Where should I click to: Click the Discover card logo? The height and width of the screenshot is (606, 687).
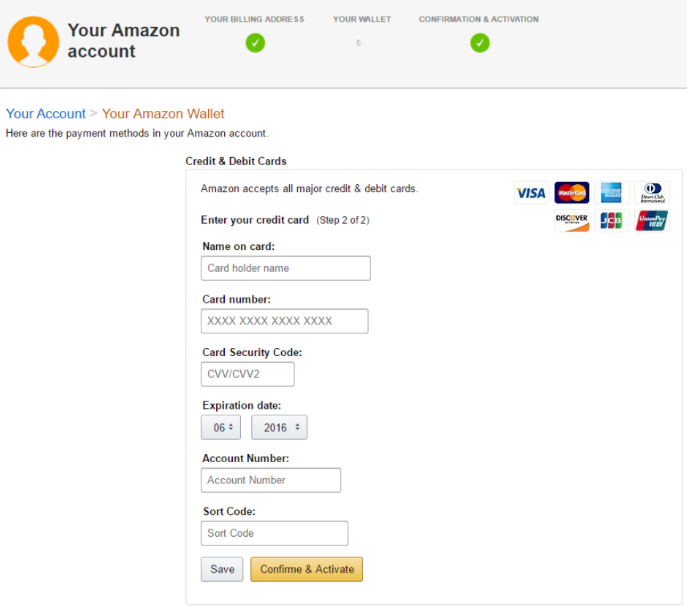tap(571, 220)
